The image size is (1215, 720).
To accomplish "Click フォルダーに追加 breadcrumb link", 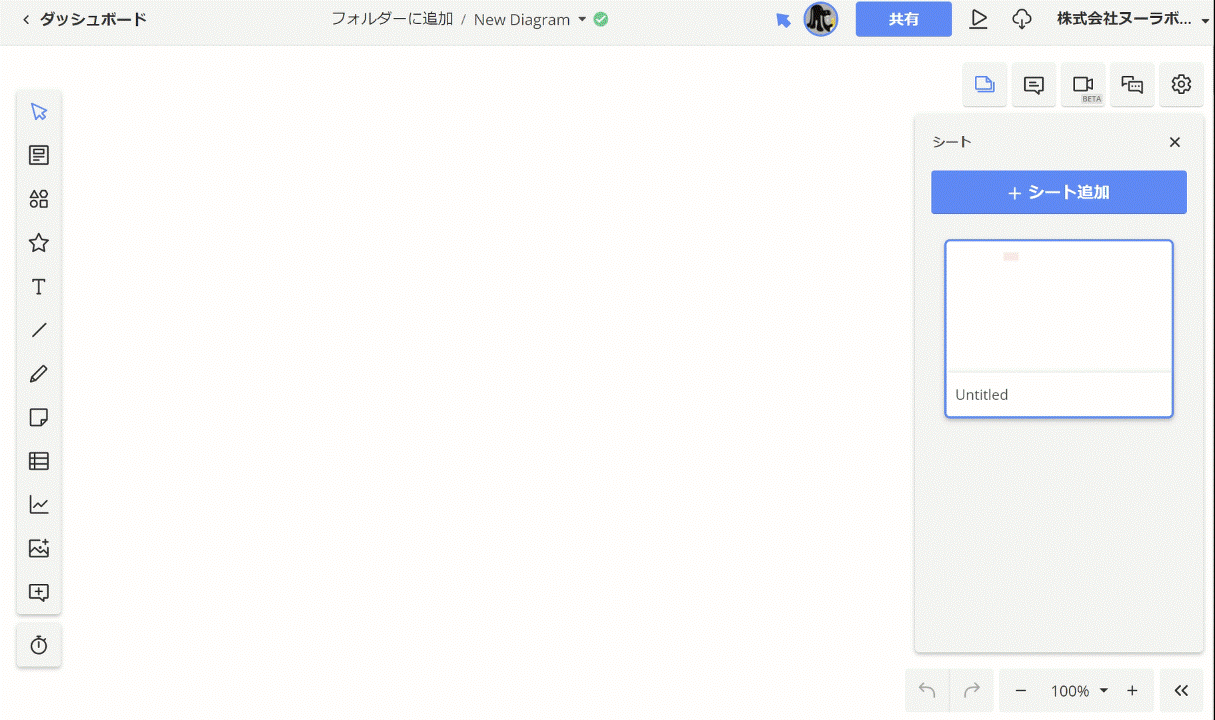I will (392, 19).
